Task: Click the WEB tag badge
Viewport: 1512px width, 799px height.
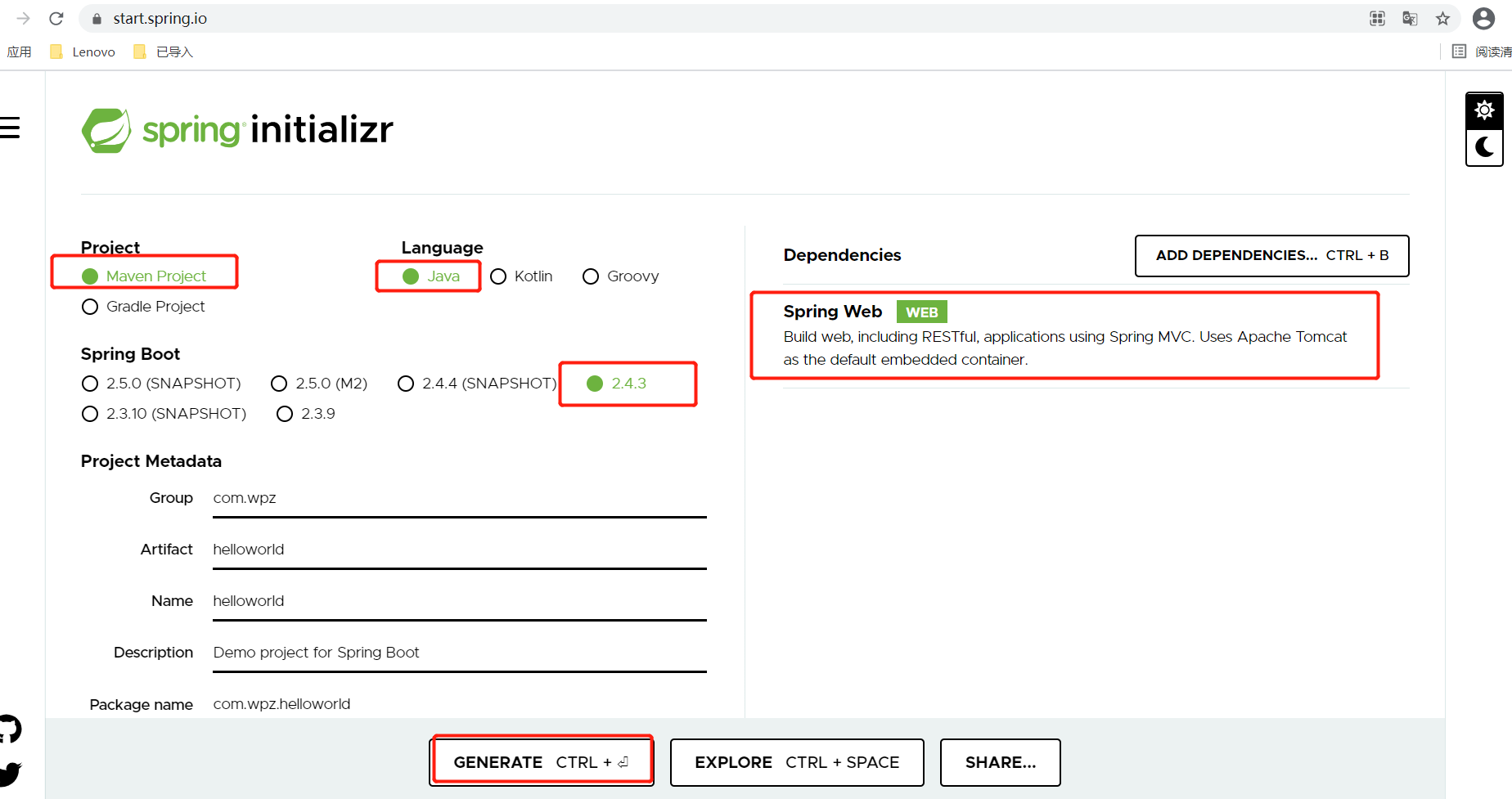Action: (922, 312)
